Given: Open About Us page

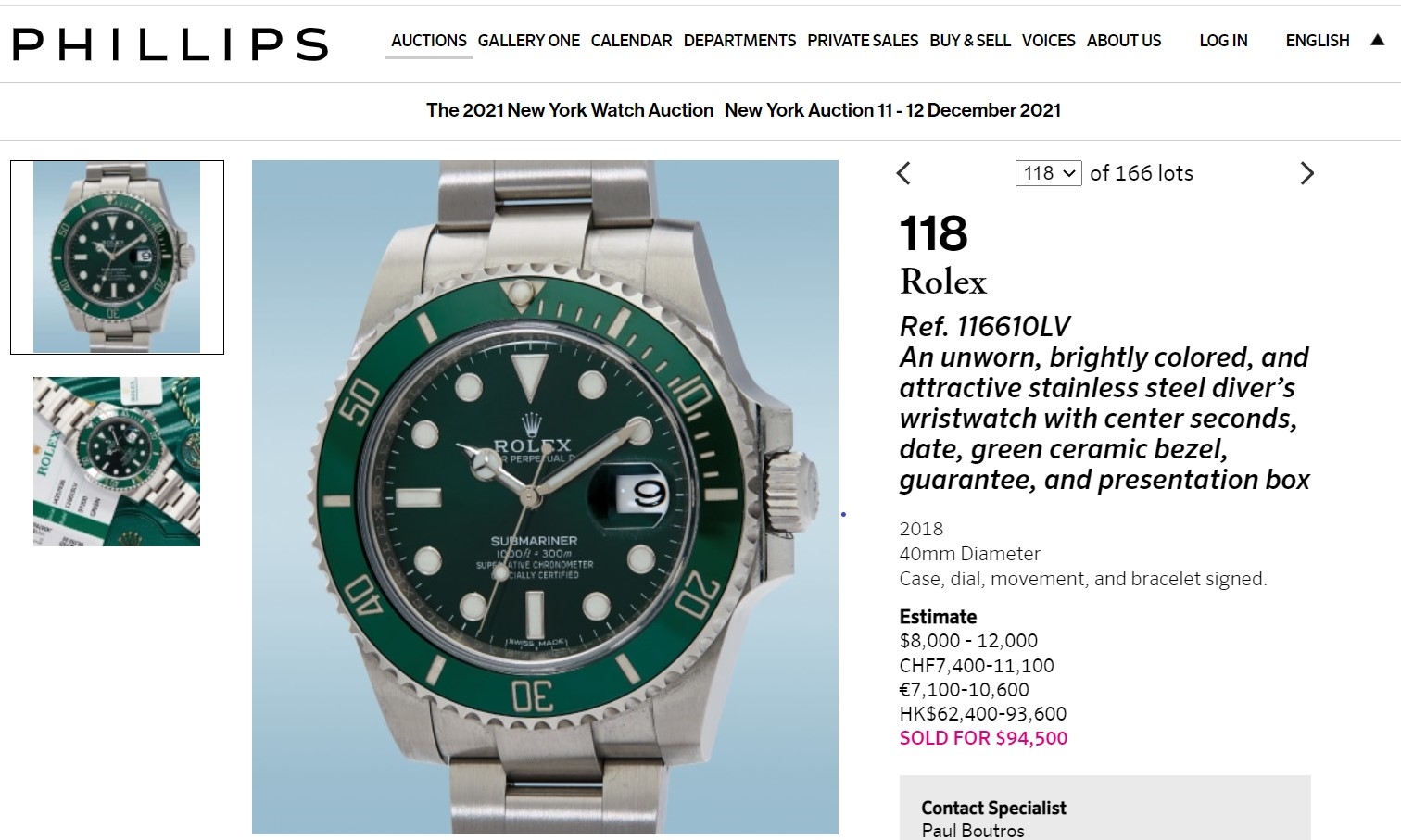Looking at the screenshot, I should pos(1123,41).
